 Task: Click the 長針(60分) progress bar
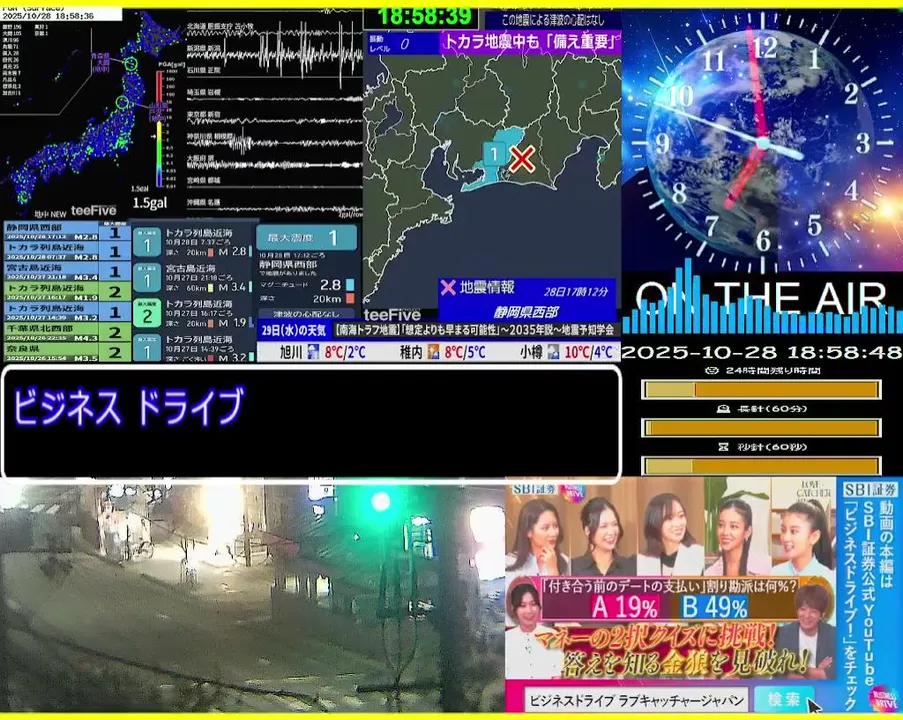click(x=761, y=428)
